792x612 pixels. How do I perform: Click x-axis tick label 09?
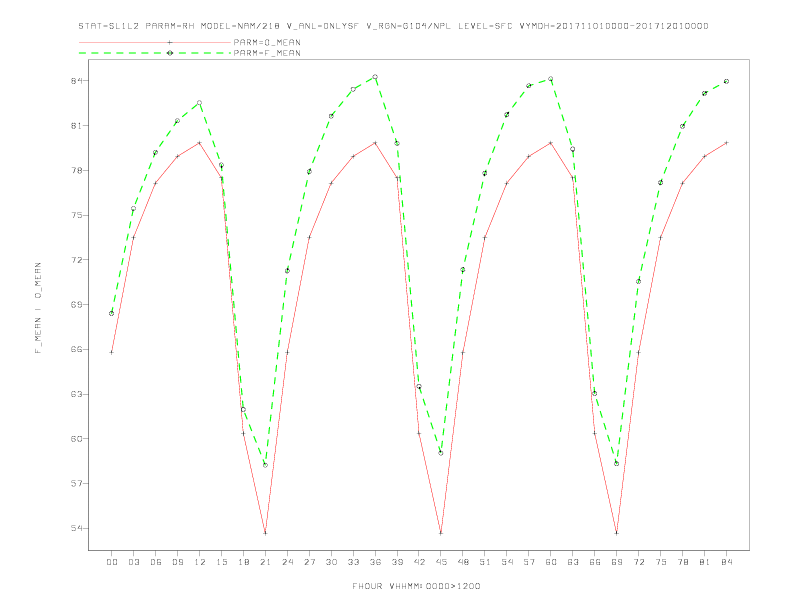coord(177,562)
